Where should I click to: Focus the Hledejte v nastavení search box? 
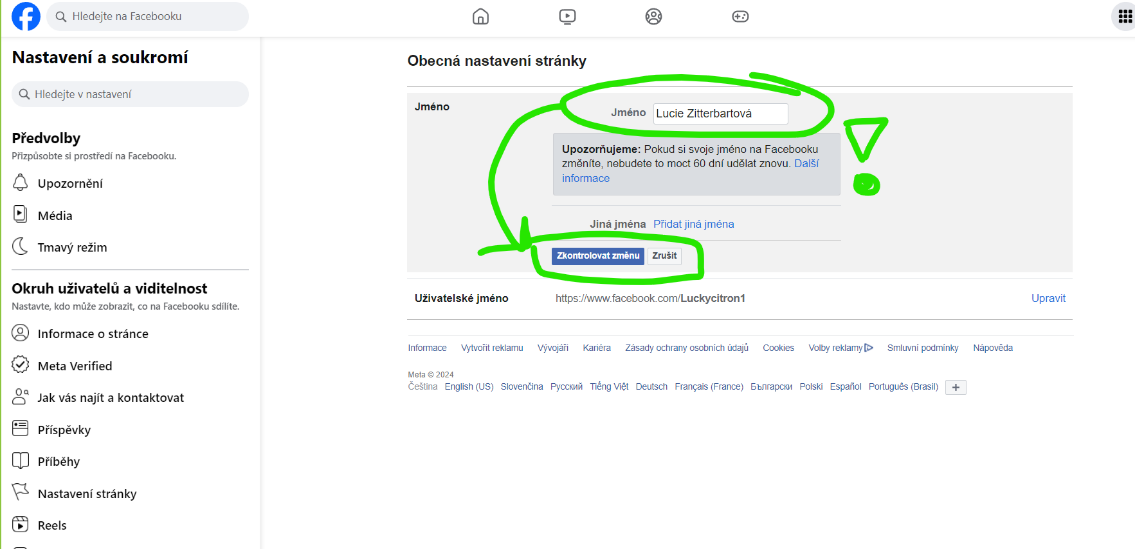pyautogui.click(x=130, y=94)
